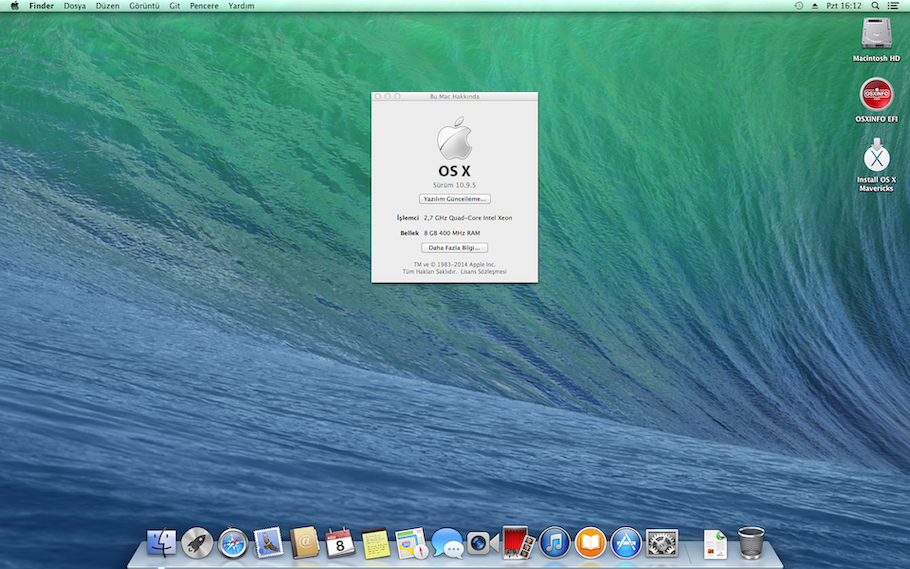Image resolution: width=910 pixels, height=569 pixels.
Task: Open the iBooks dock icon
Action: (590, 543)
